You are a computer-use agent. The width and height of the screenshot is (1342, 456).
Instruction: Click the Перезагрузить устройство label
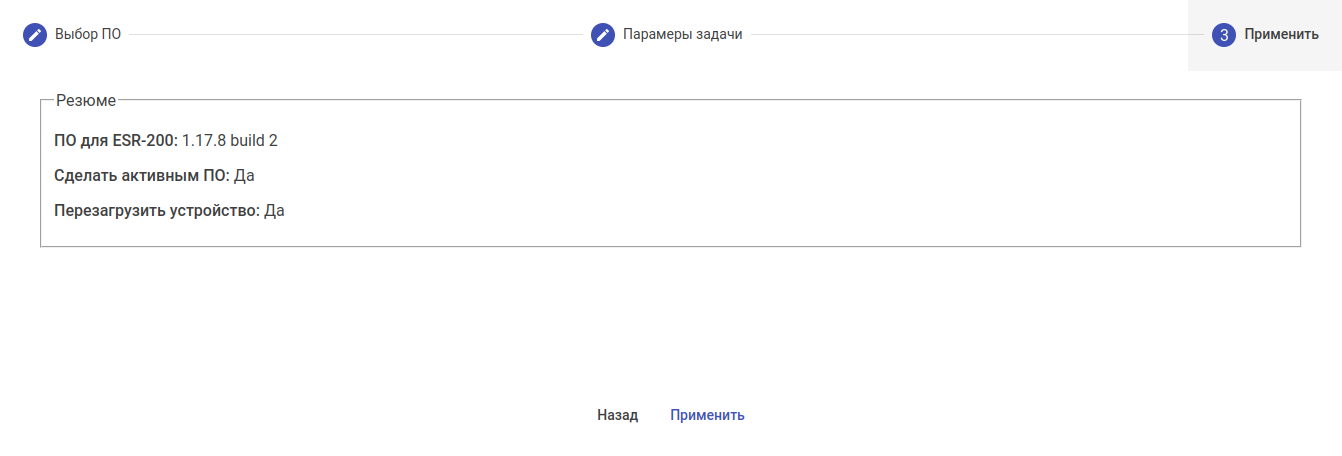[x=156, y=212]
